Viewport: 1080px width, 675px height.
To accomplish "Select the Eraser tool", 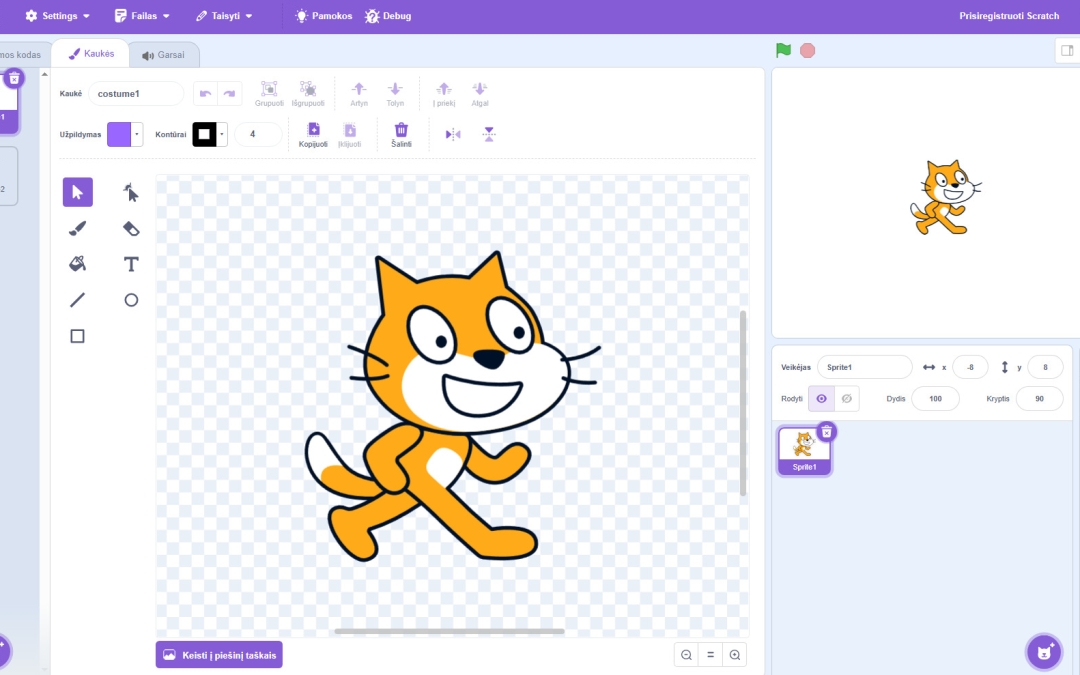I will coord(131,228).
